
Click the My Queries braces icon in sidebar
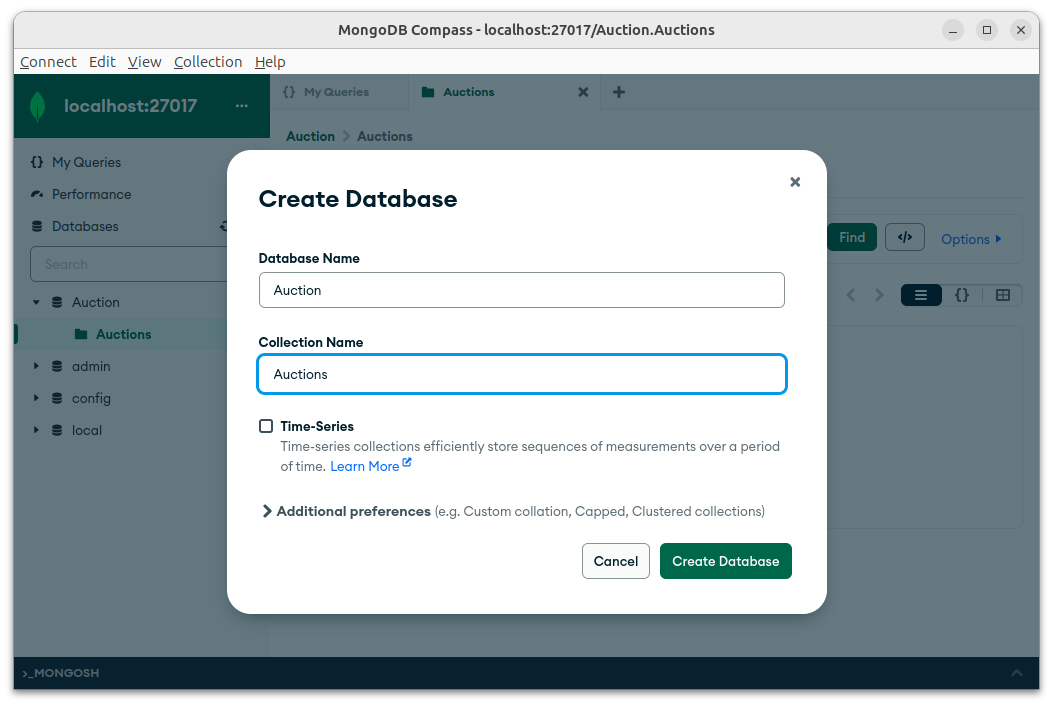point(37,163)
